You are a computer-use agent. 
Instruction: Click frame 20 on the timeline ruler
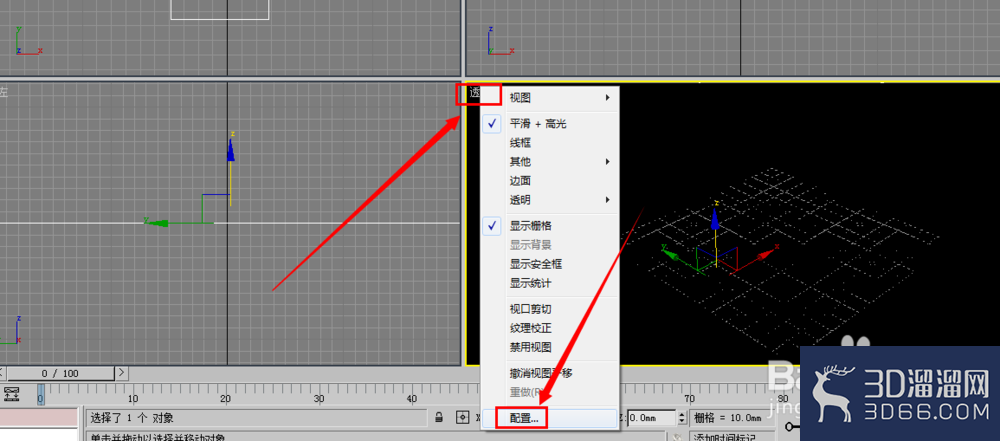coord(225,398)
